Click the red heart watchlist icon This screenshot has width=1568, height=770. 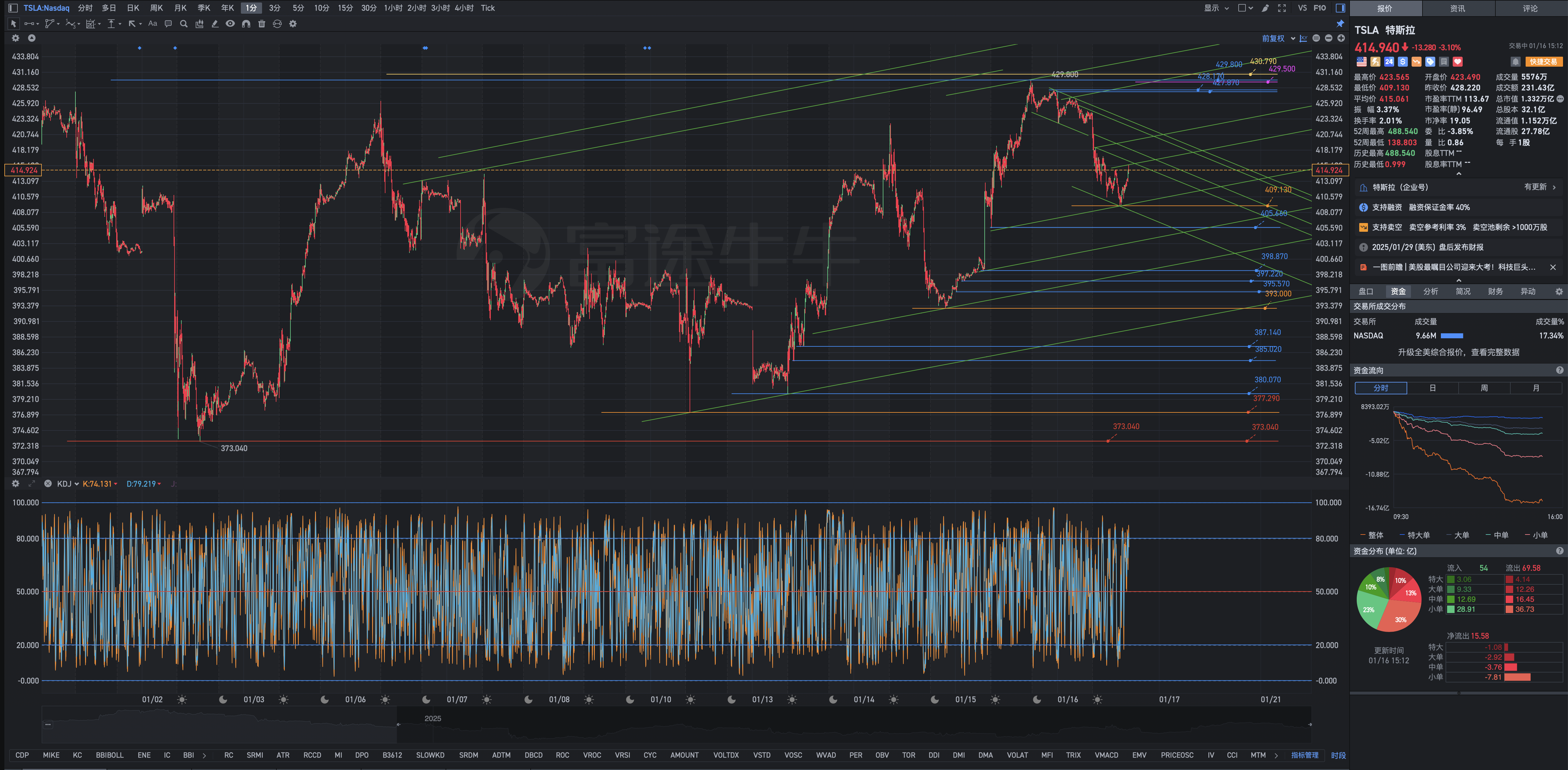pos(1457,61)
